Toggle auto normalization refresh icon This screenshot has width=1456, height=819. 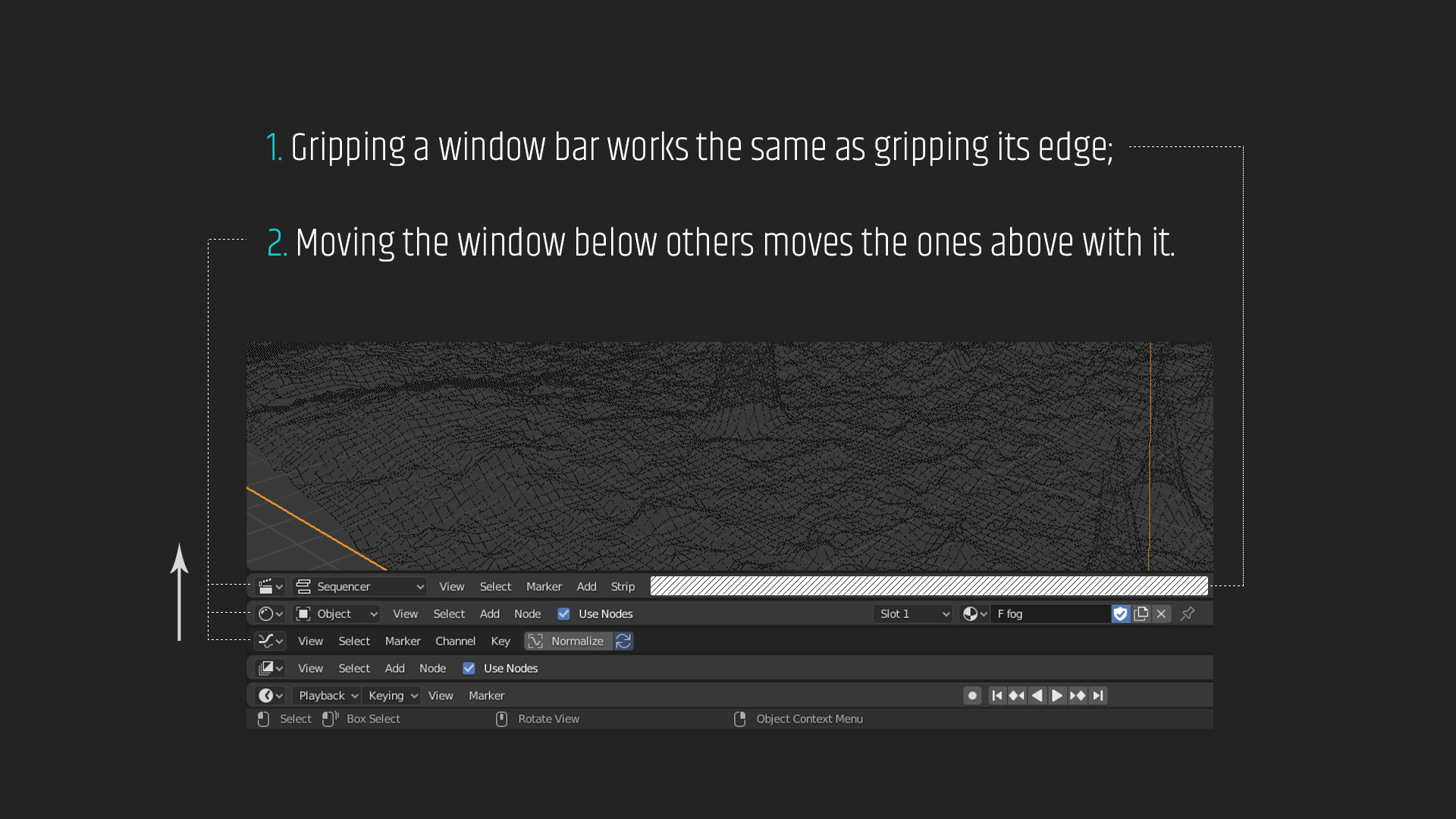tap(623, 641)
